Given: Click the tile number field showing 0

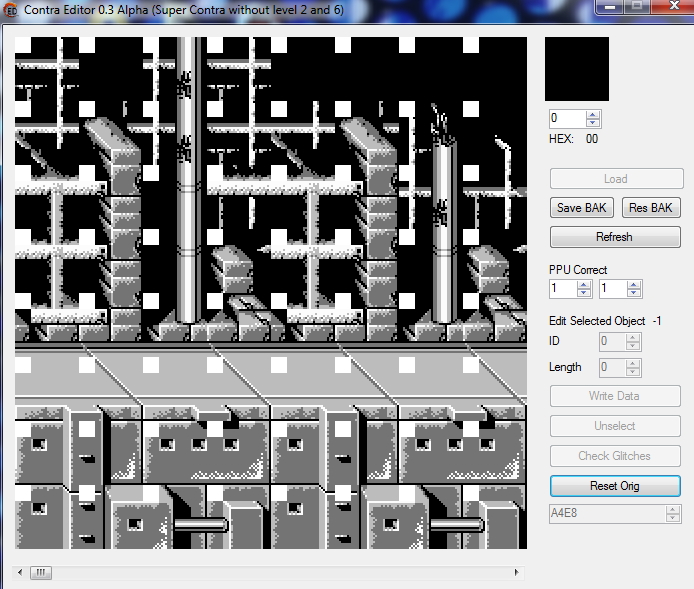Looking at the screenshot, I should pyautogui.click(x=568, y=119).
